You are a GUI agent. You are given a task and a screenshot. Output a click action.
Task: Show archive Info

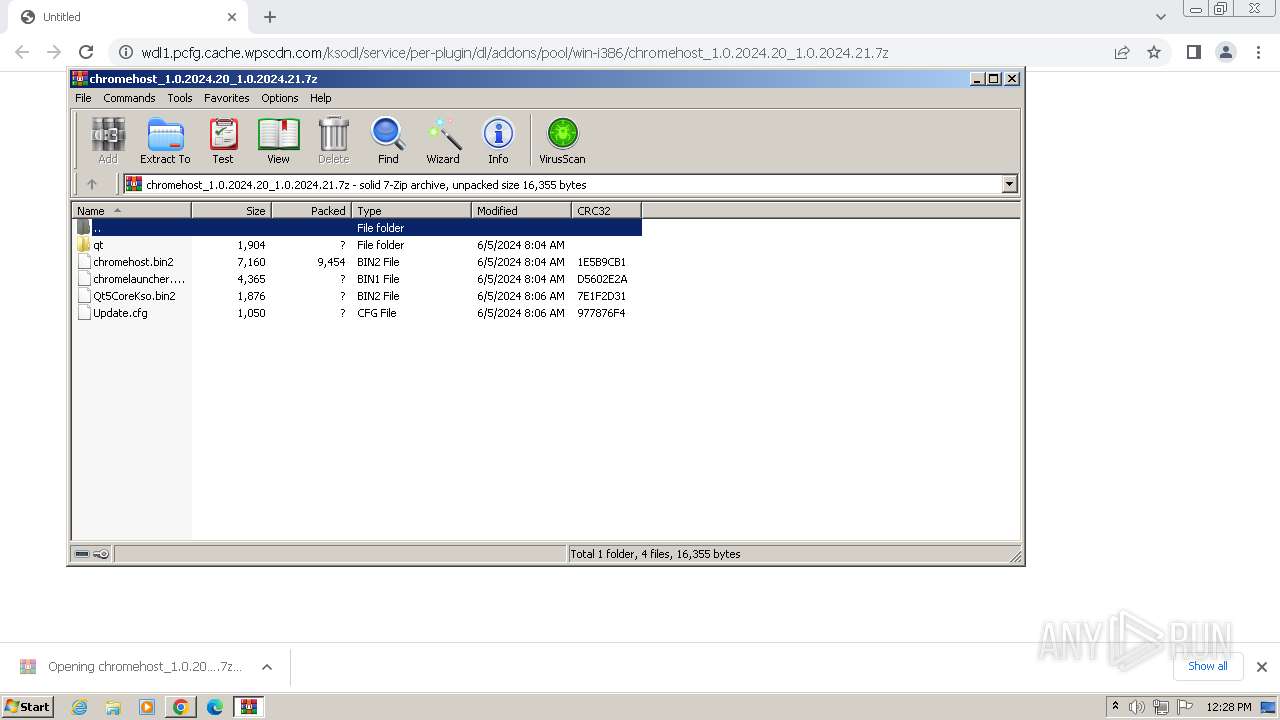click(498, 140)
